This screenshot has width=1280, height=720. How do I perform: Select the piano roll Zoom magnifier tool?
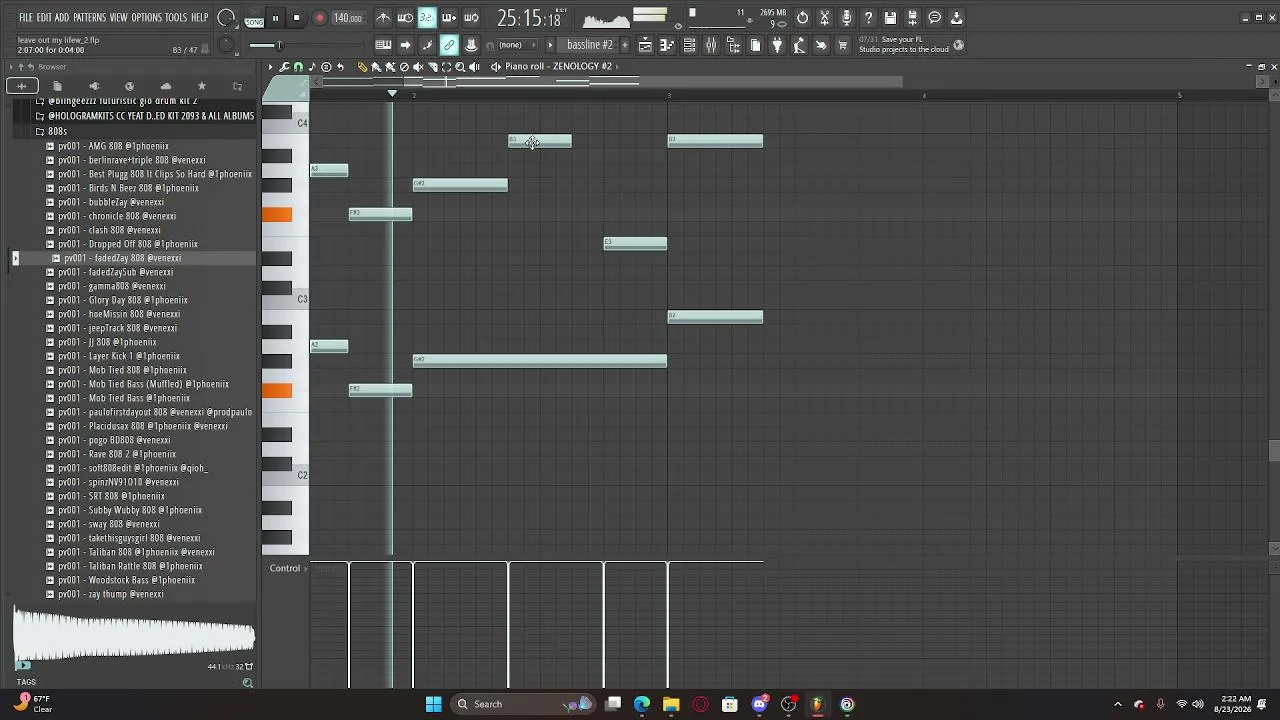pos(460,67)
